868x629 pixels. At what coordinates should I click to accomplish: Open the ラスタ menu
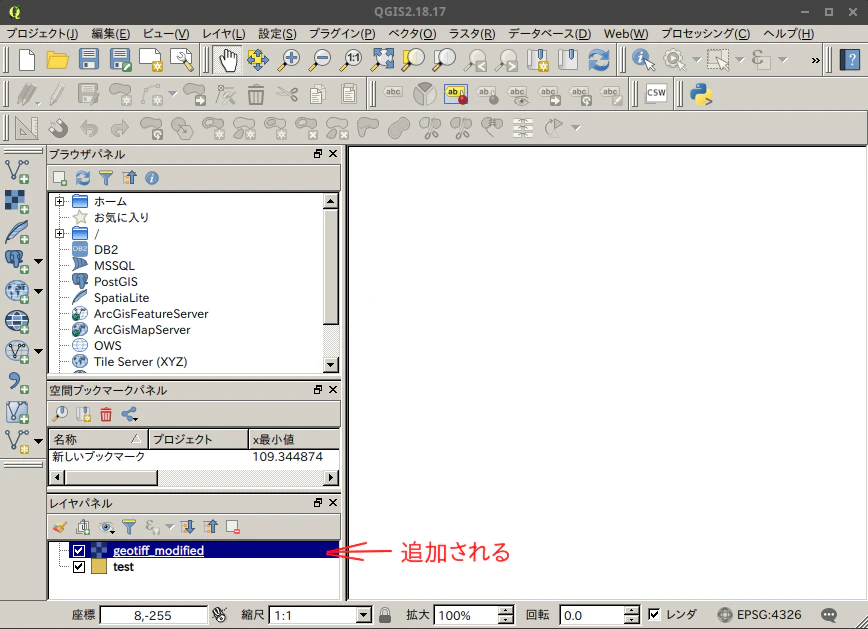472,34
